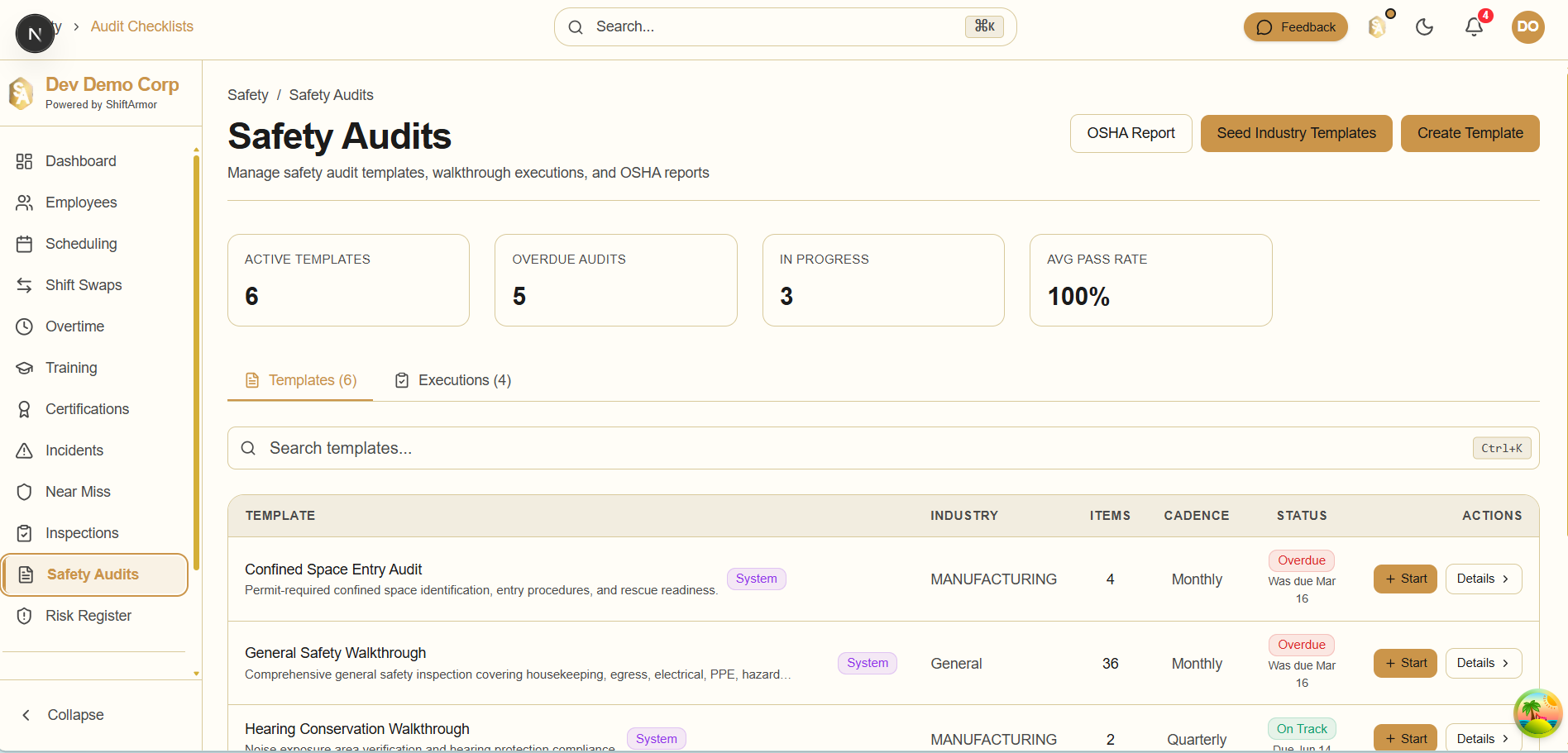1568x753 pixels.
Task: Click the Dashboard sidebar icon
Action: (x=24, y=161)
